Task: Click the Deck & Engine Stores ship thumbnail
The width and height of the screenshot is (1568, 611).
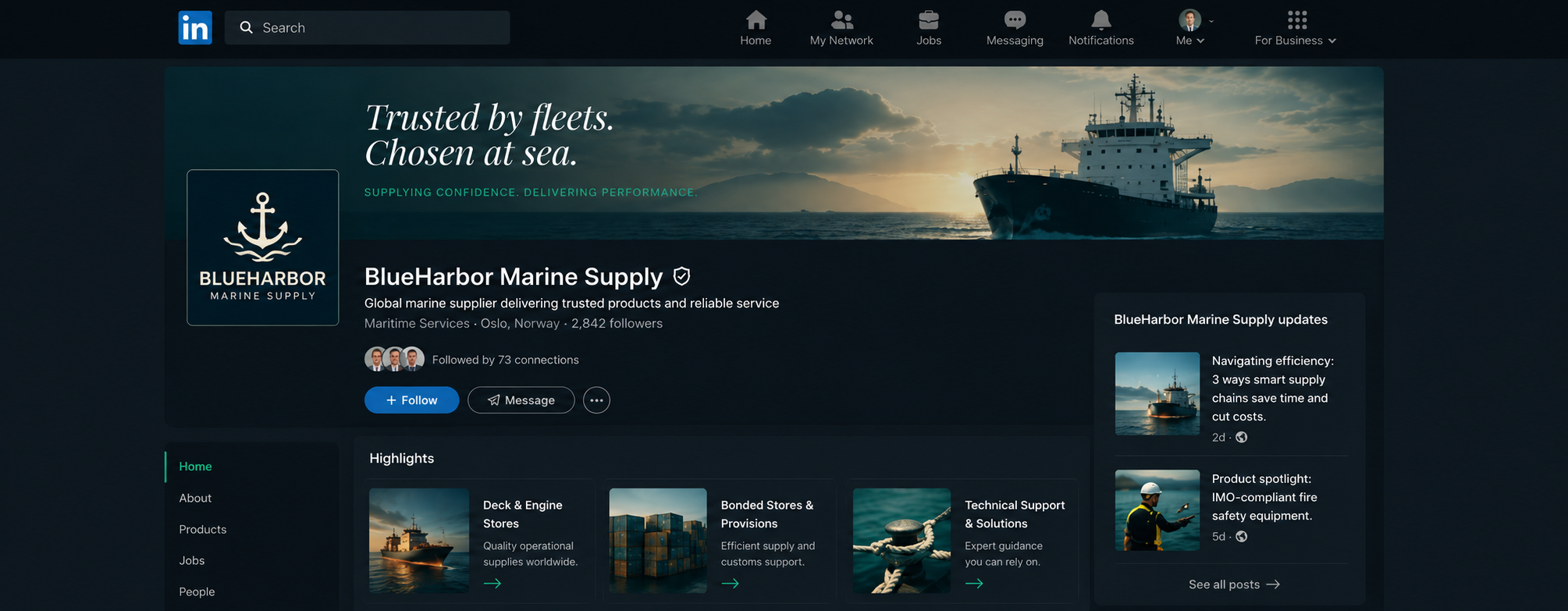Action: tap(419, 541)
